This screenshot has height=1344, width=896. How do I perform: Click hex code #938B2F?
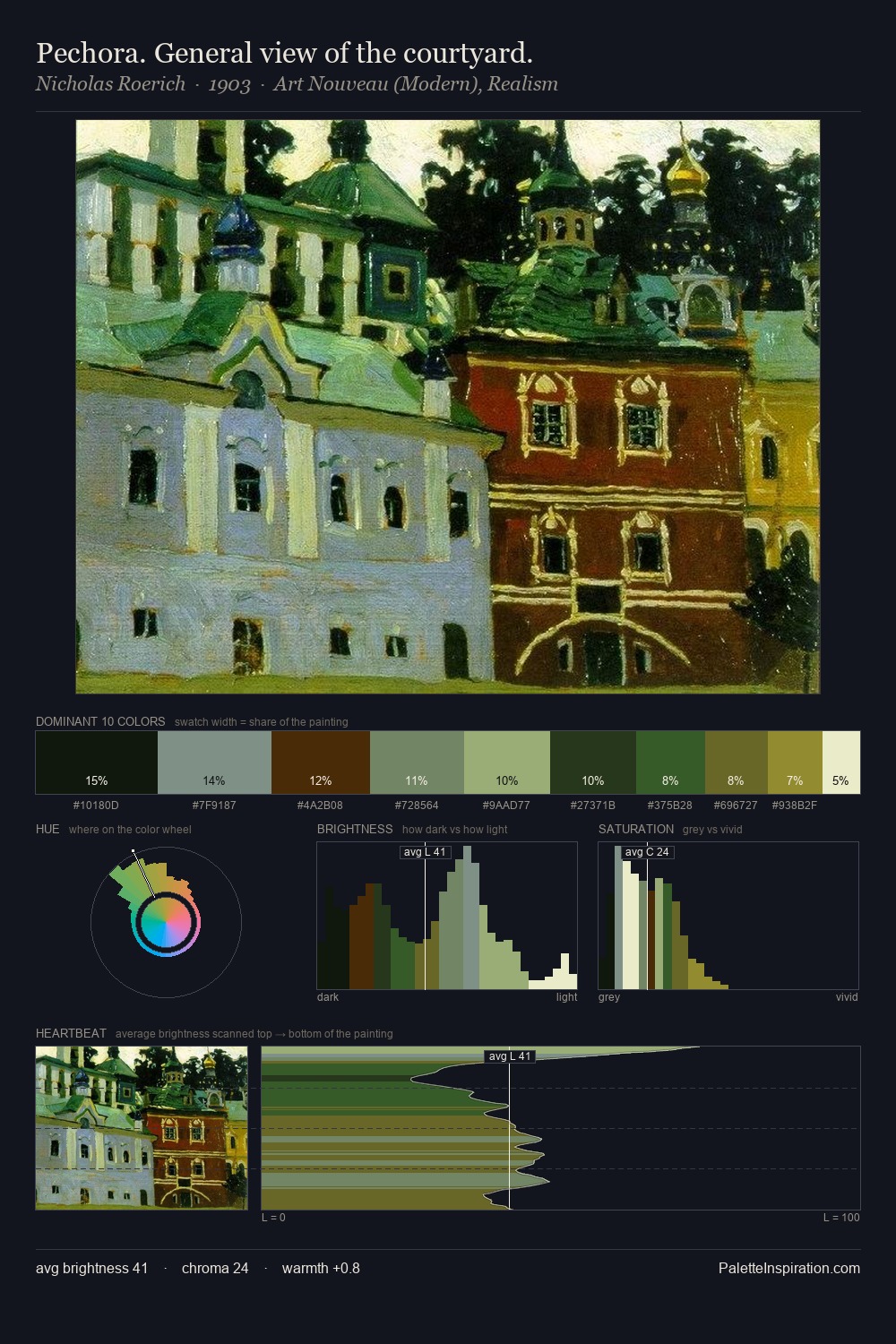794,806
